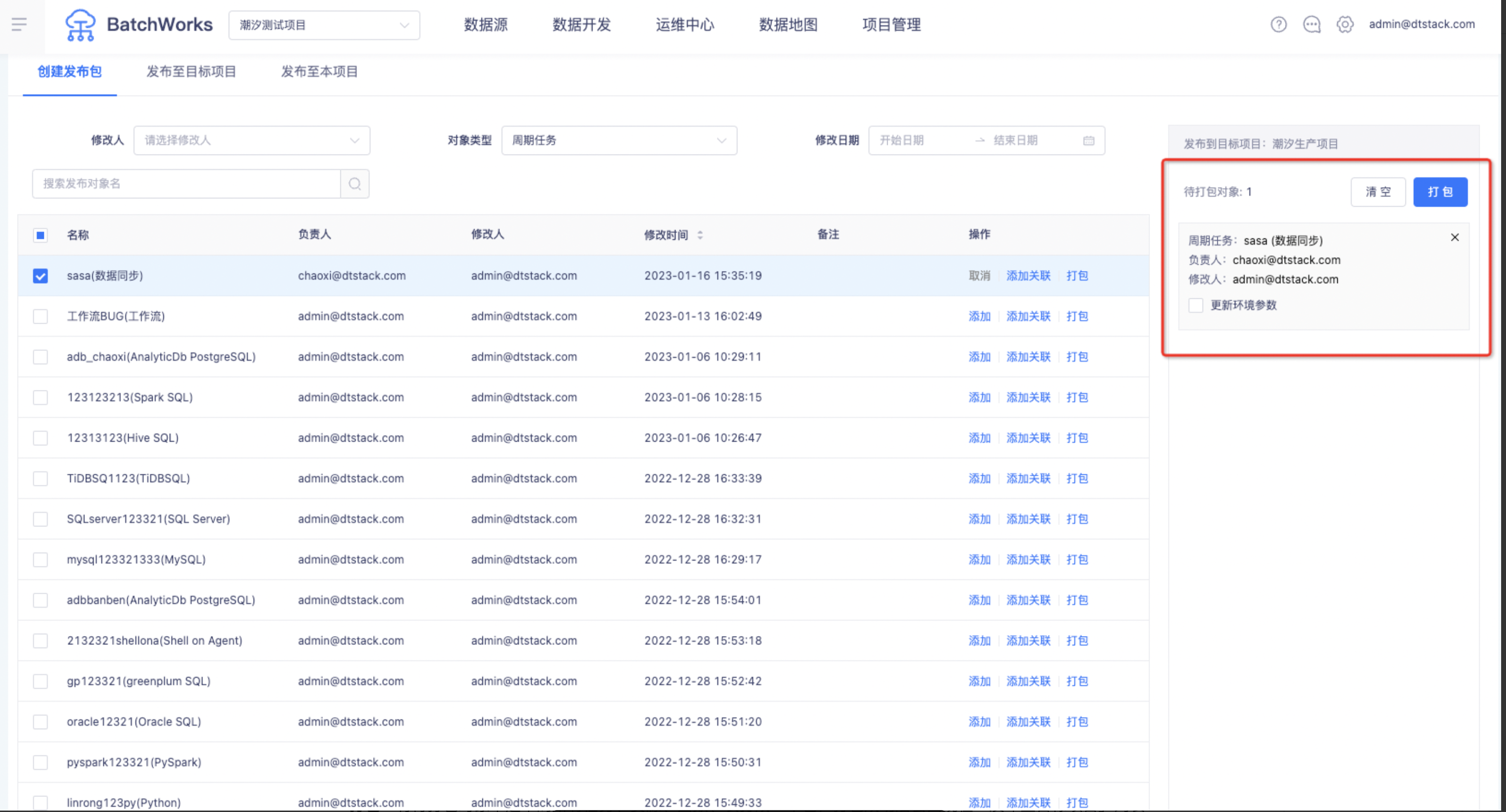Toggle select-all checkbox in table header

(x=40, y=235)
